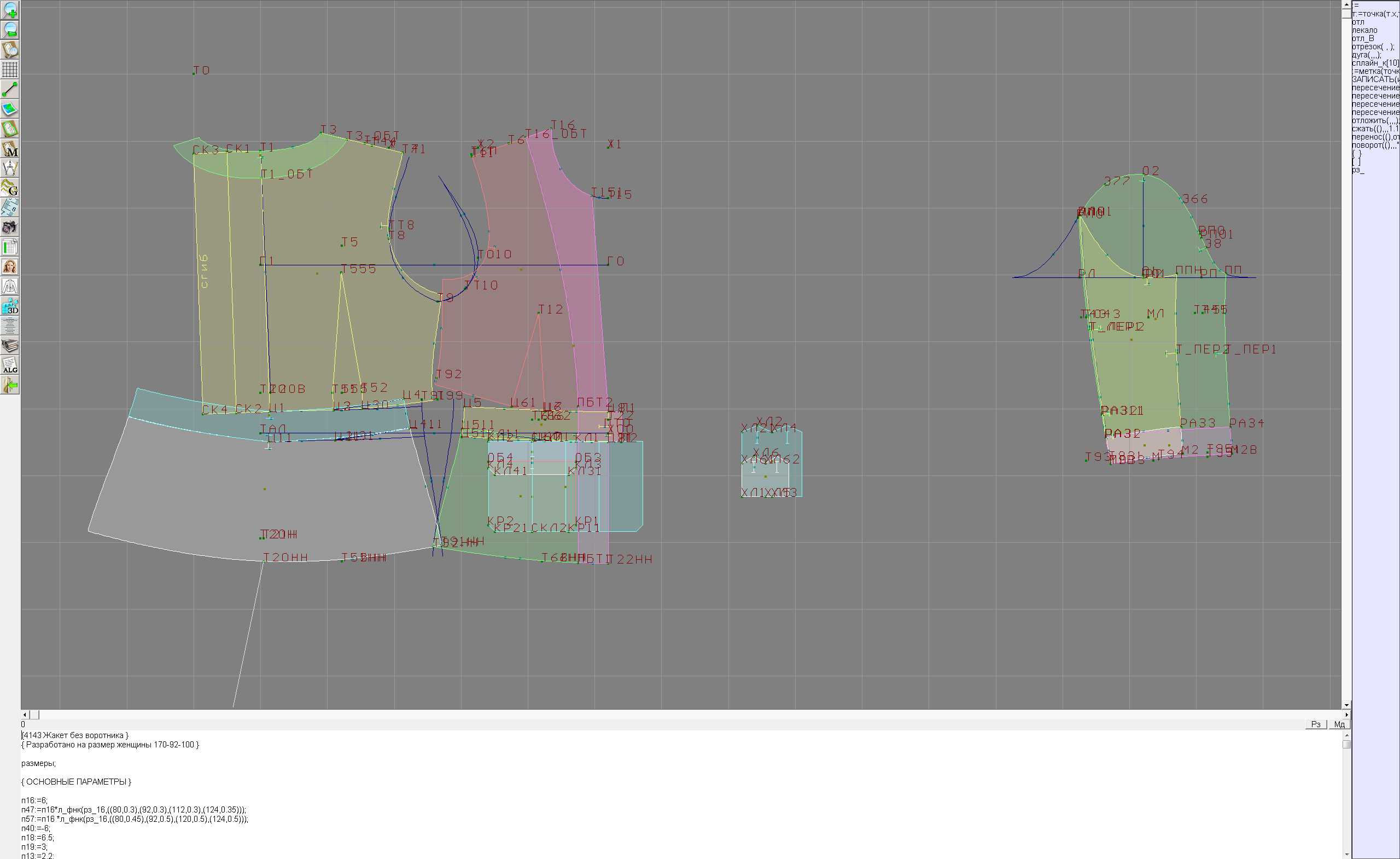Click the 'лекало' command in right list
The width and height of the screenshot is (1400, 859).
[1364, 30]
